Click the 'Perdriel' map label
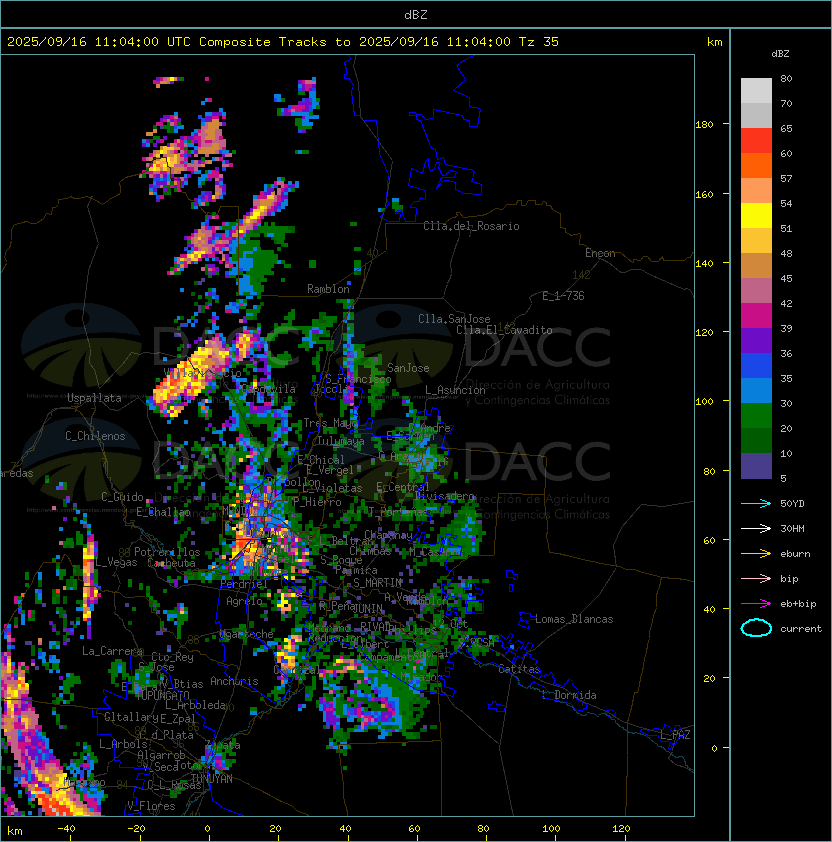The image size is (832, 842). pos(244,583)
